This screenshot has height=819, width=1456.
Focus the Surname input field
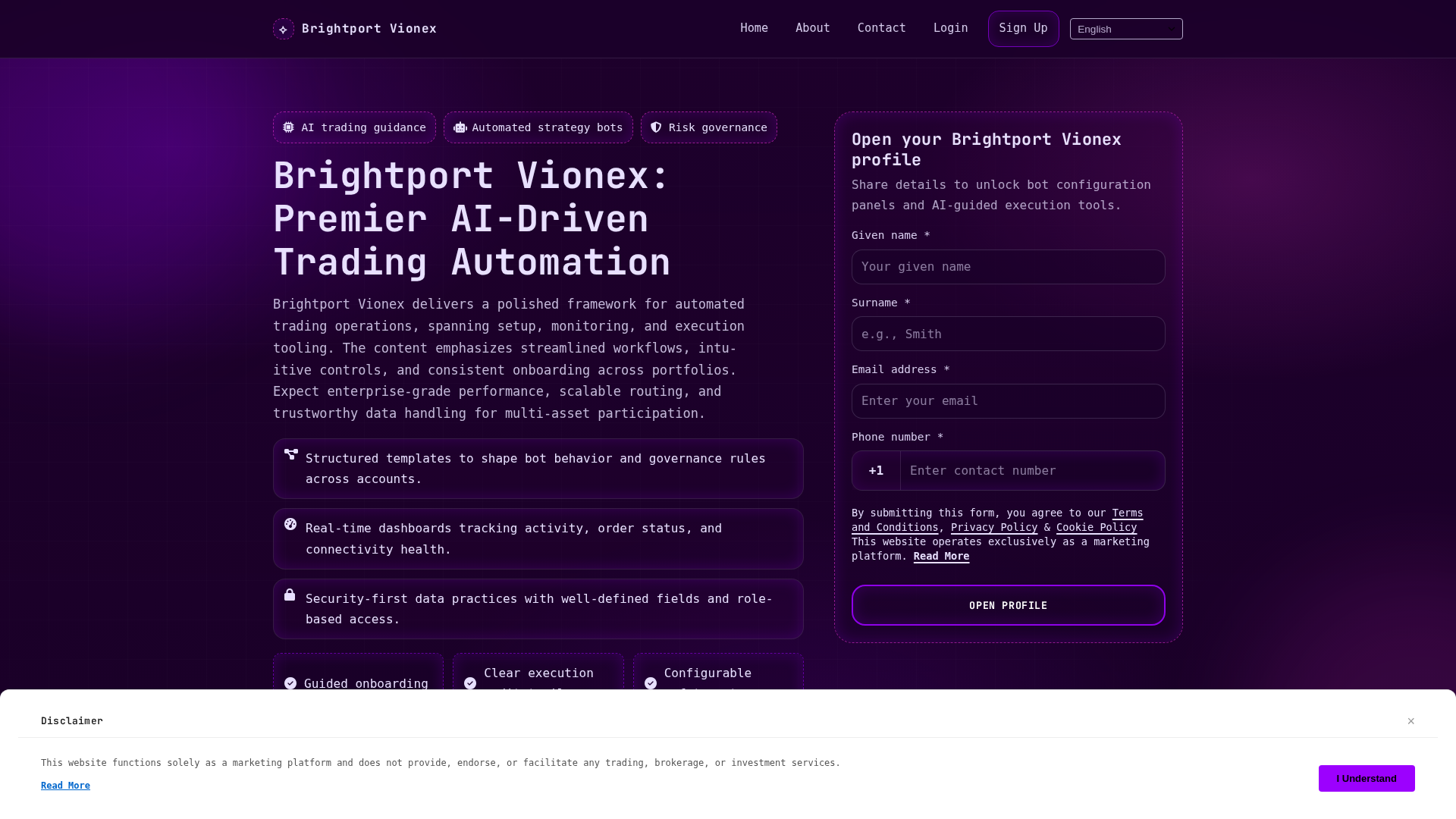pyautogui.click(x=1008, y=334)
